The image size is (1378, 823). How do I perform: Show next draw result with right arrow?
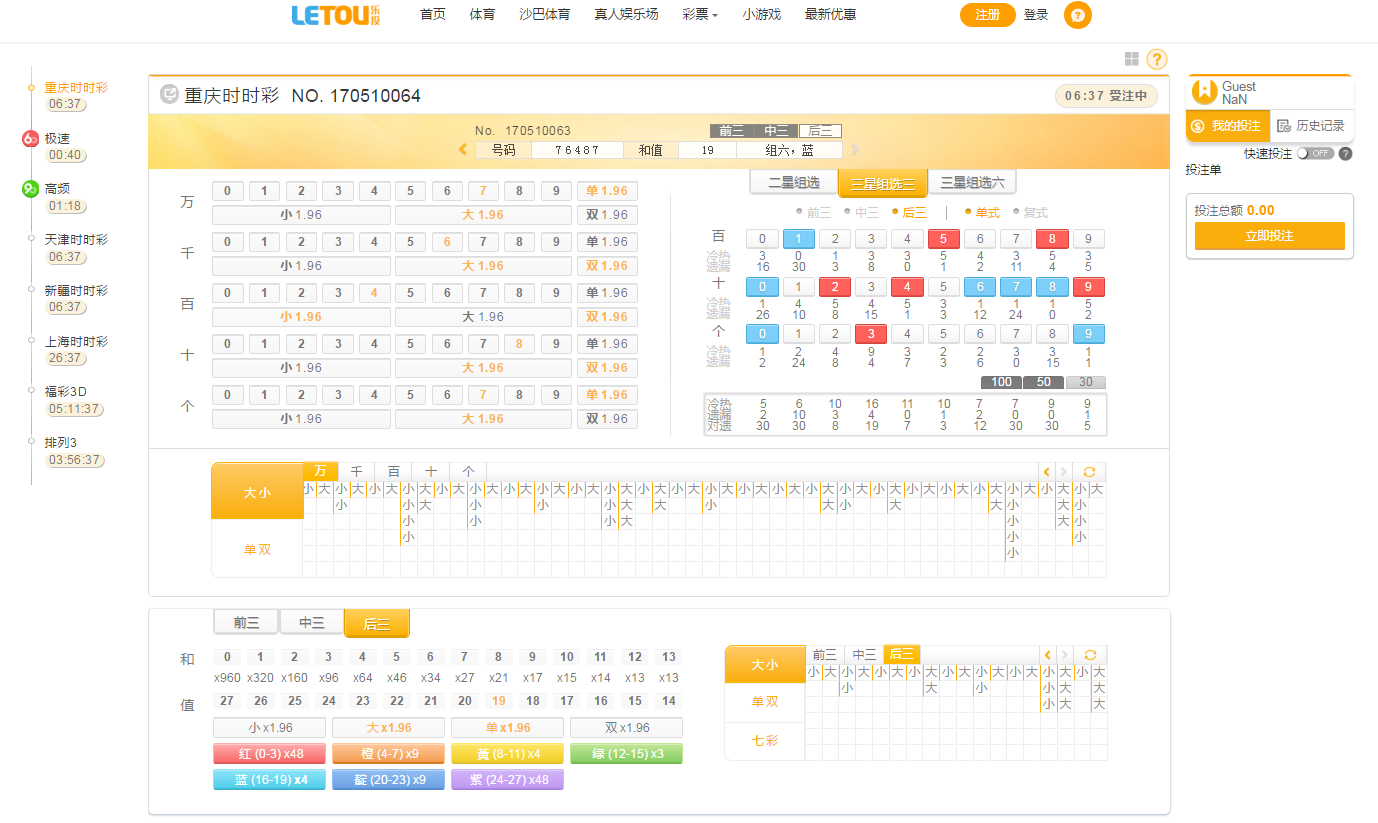pyautogui.click(x=855, y=150)
